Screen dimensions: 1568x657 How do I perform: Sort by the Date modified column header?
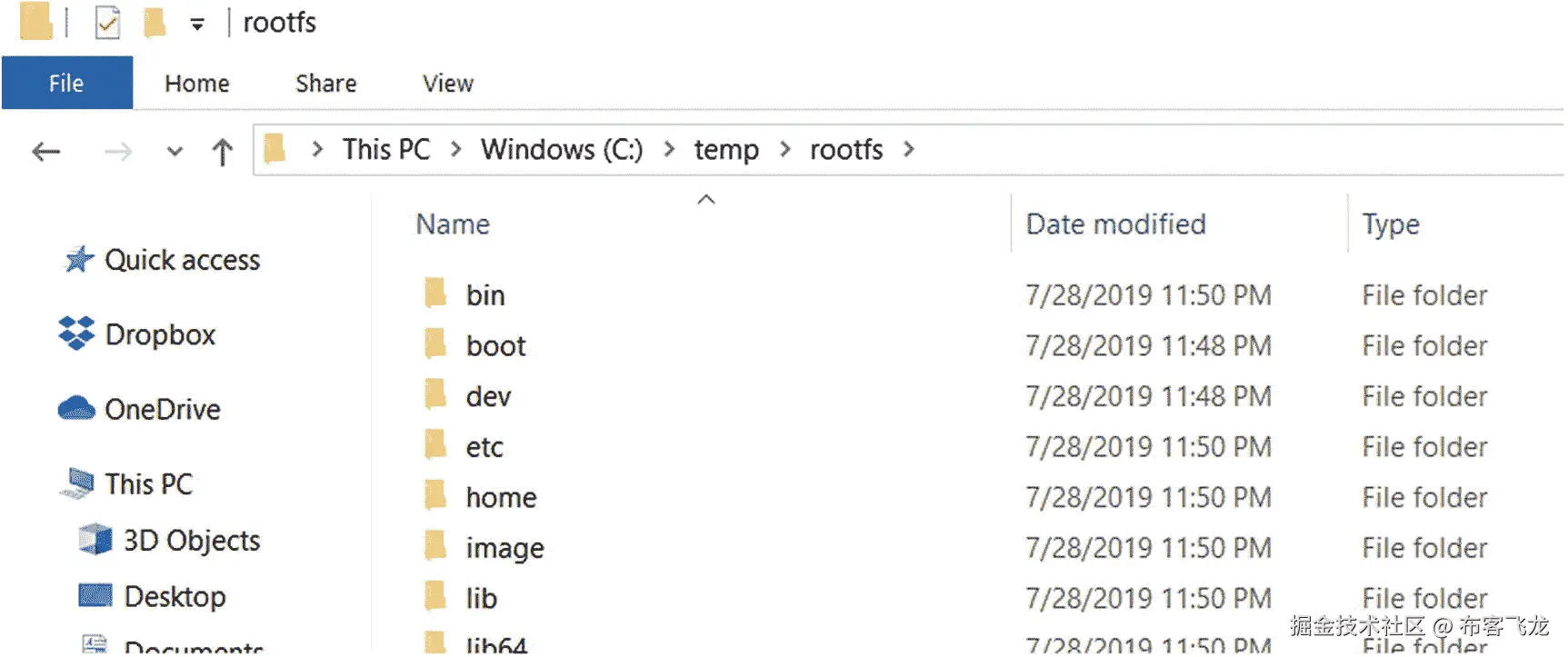pyautogui.click(x=1115, y=224)
